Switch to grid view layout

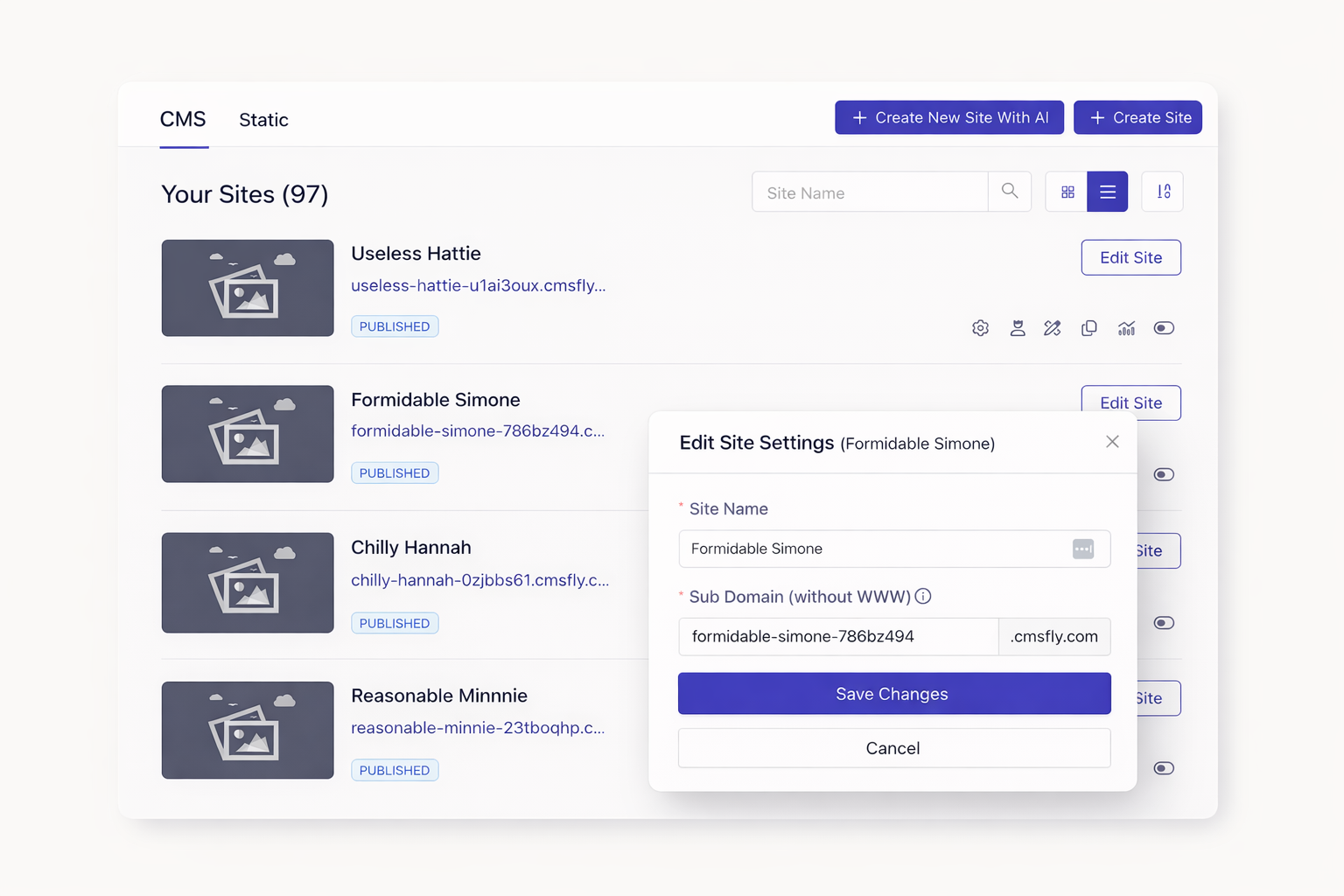pos(1067,192)
